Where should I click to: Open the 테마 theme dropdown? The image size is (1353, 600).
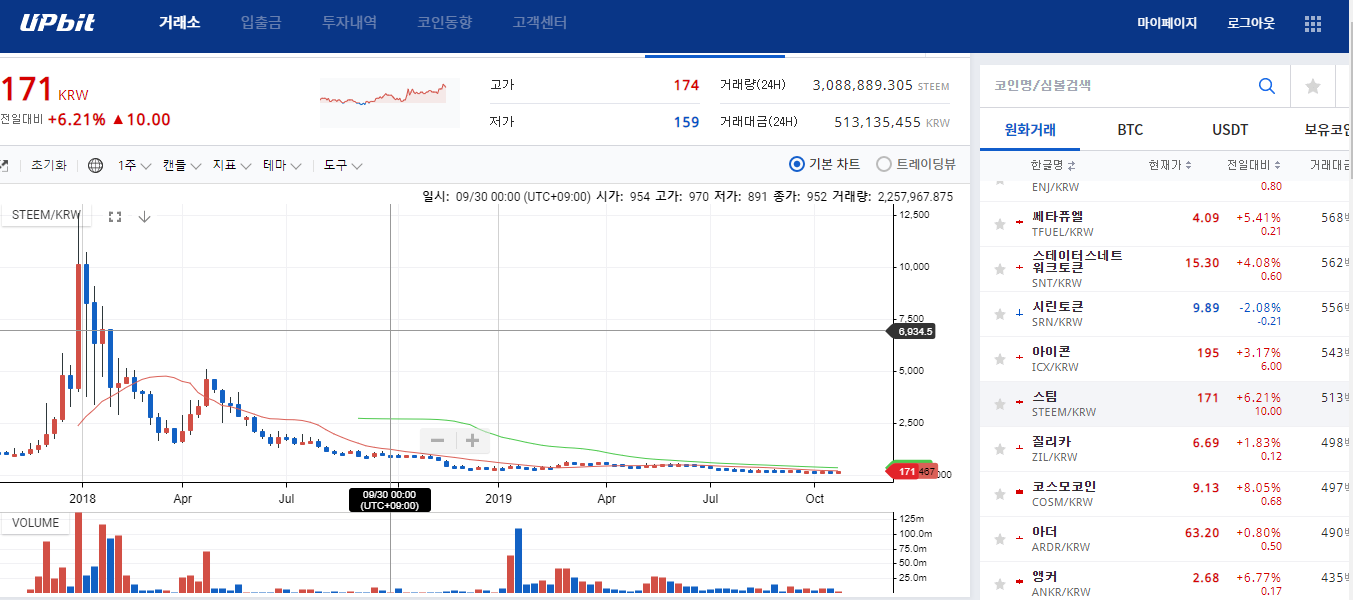coord(282,165)
